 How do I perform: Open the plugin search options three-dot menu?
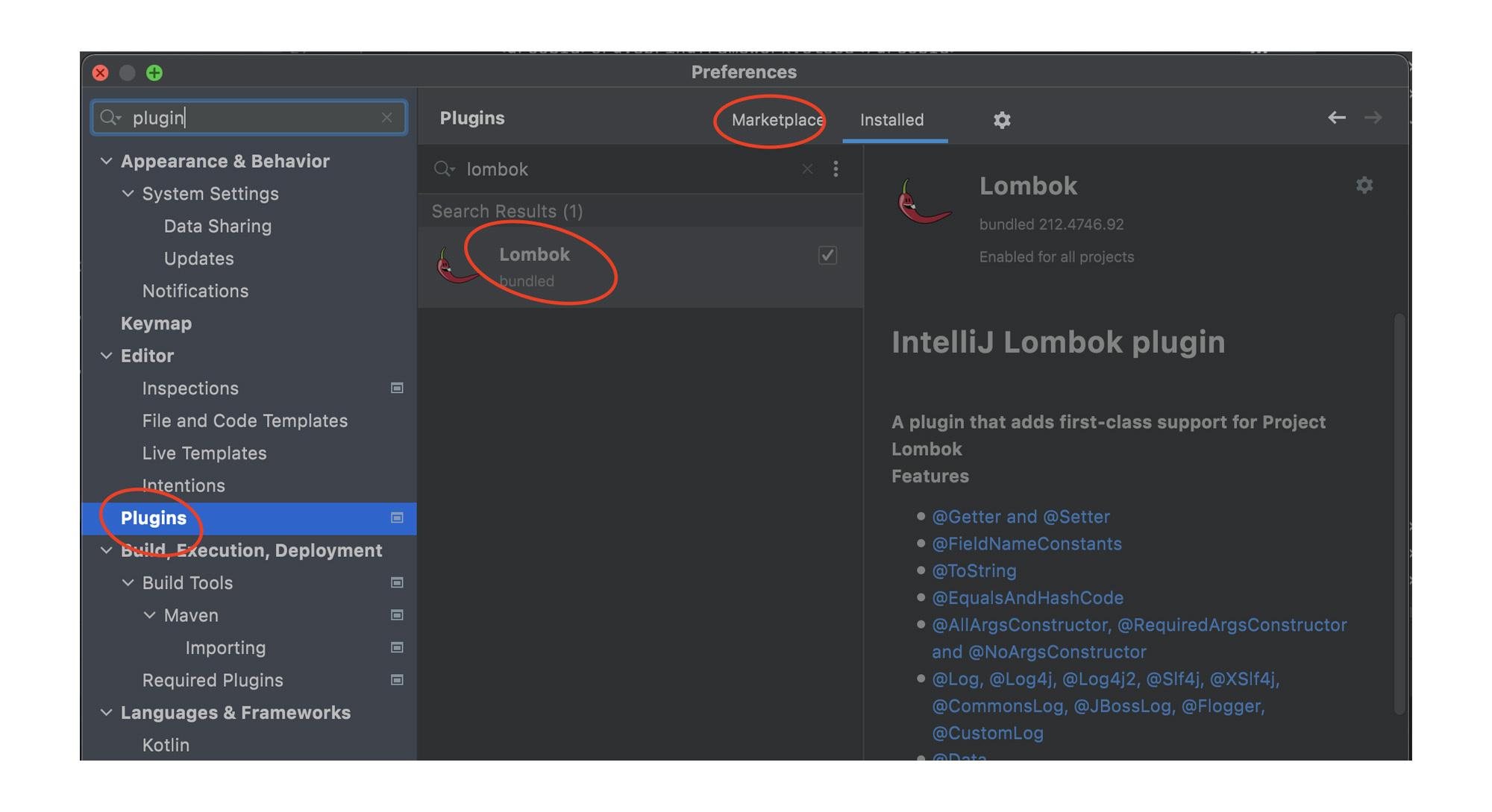[x=836, y=169]
